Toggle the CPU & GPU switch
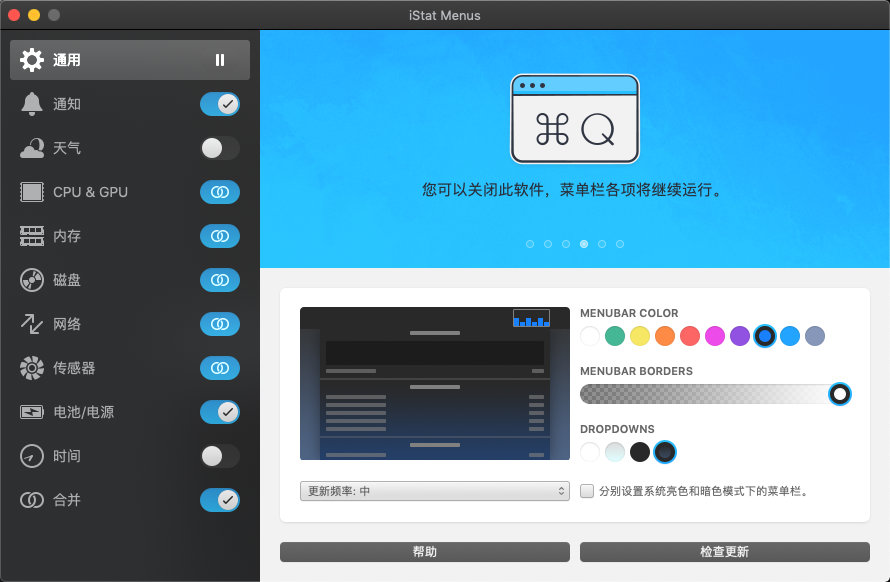Screen dimensions: 890x582 (220, 192)
